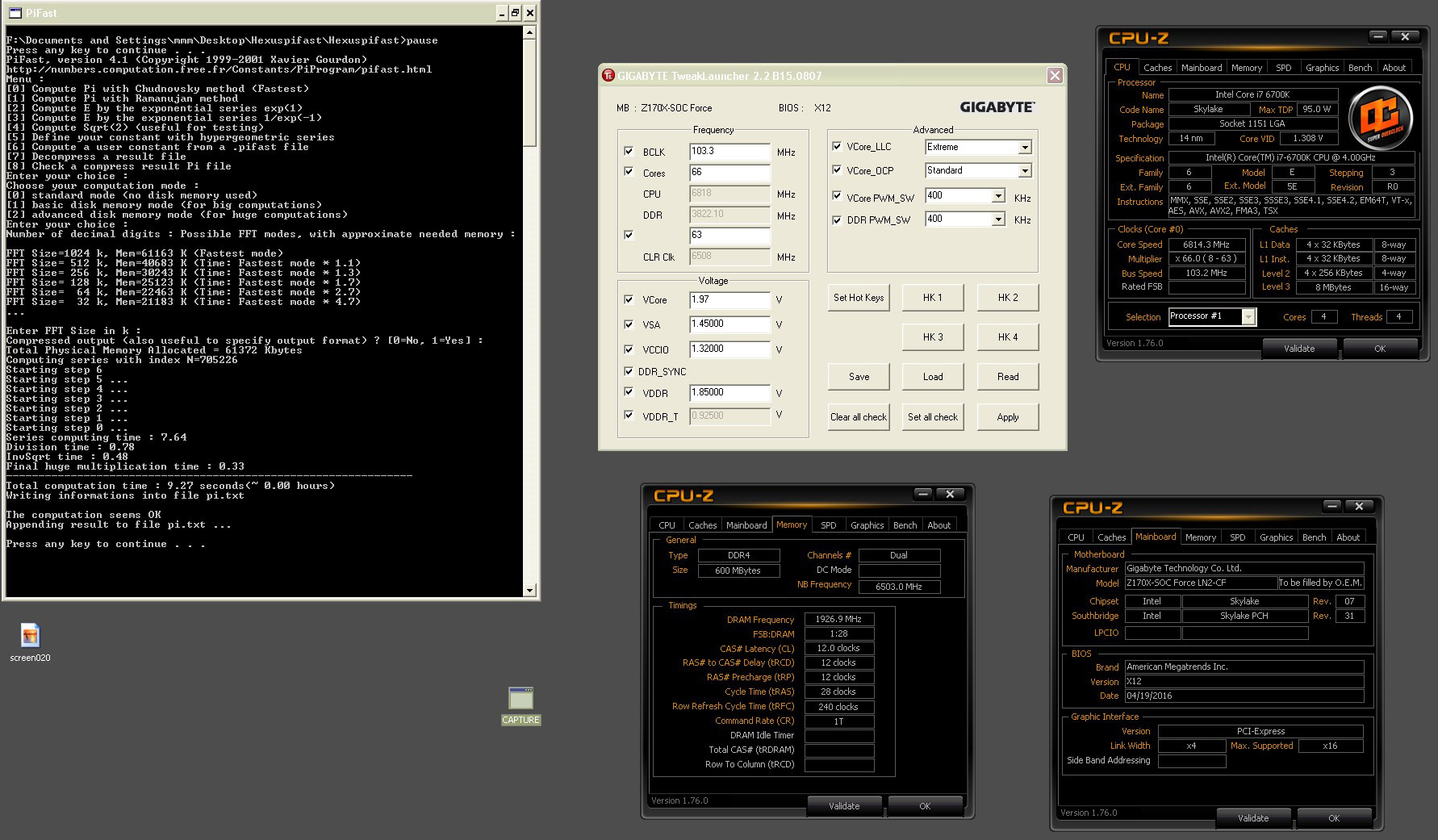Open the Processor #1 selection dropdown
The image size is (1438, 840).
(x=1248, y=317)
